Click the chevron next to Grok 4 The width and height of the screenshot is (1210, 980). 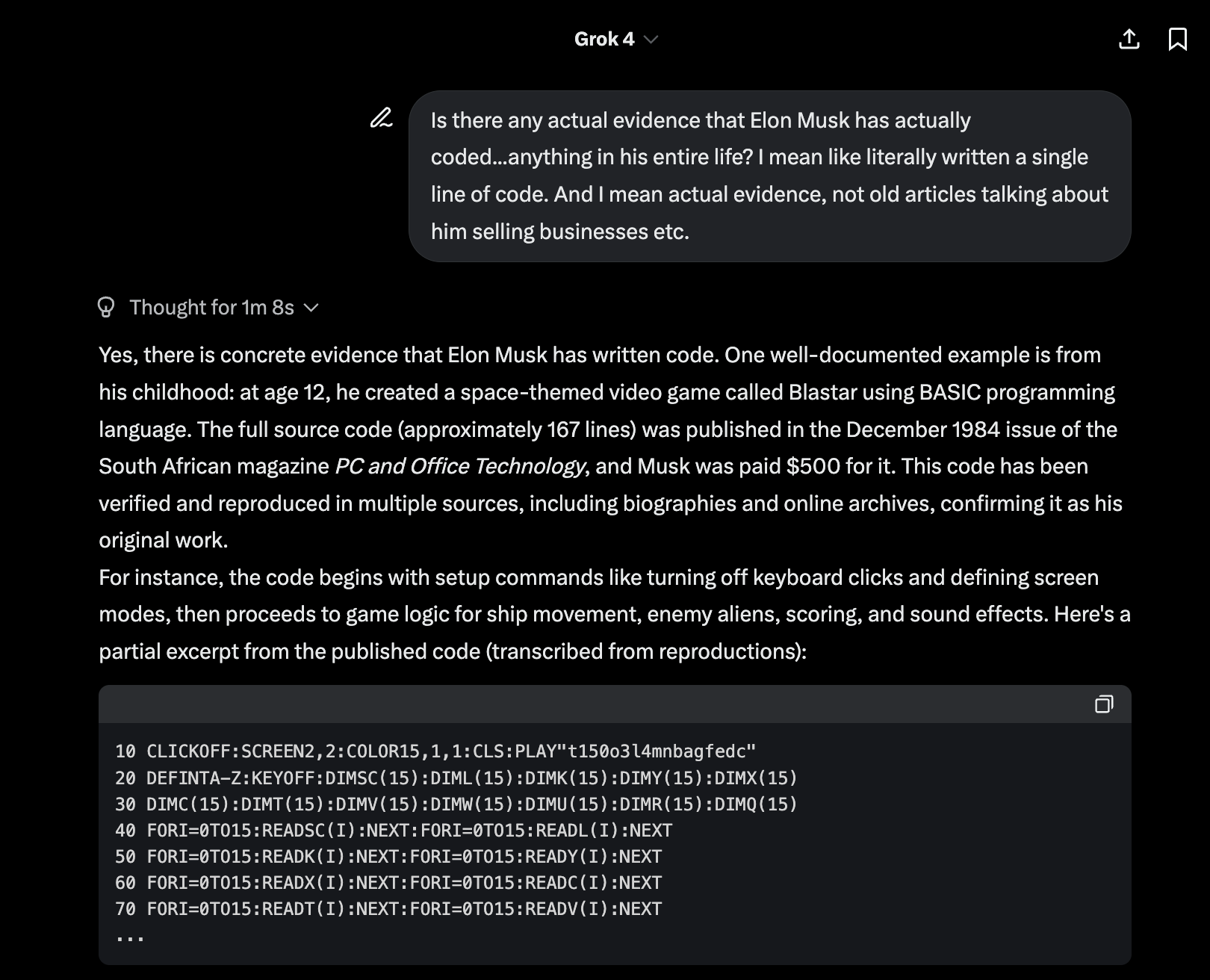651,40
